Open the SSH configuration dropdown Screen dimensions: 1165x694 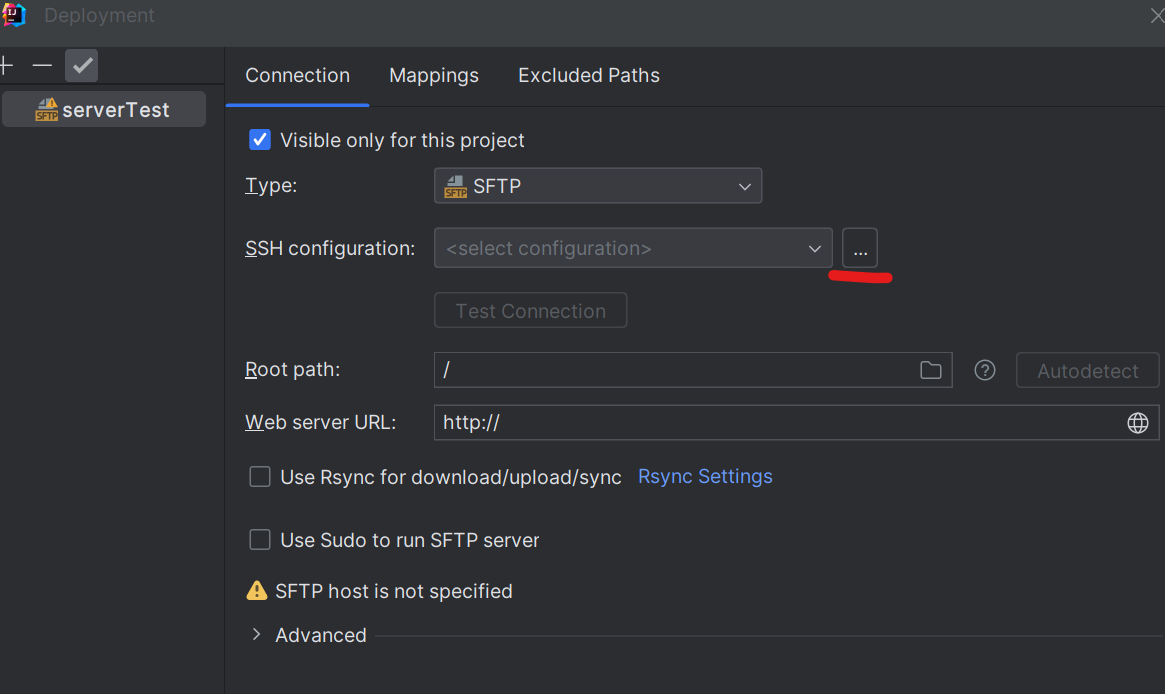point(633,248)
